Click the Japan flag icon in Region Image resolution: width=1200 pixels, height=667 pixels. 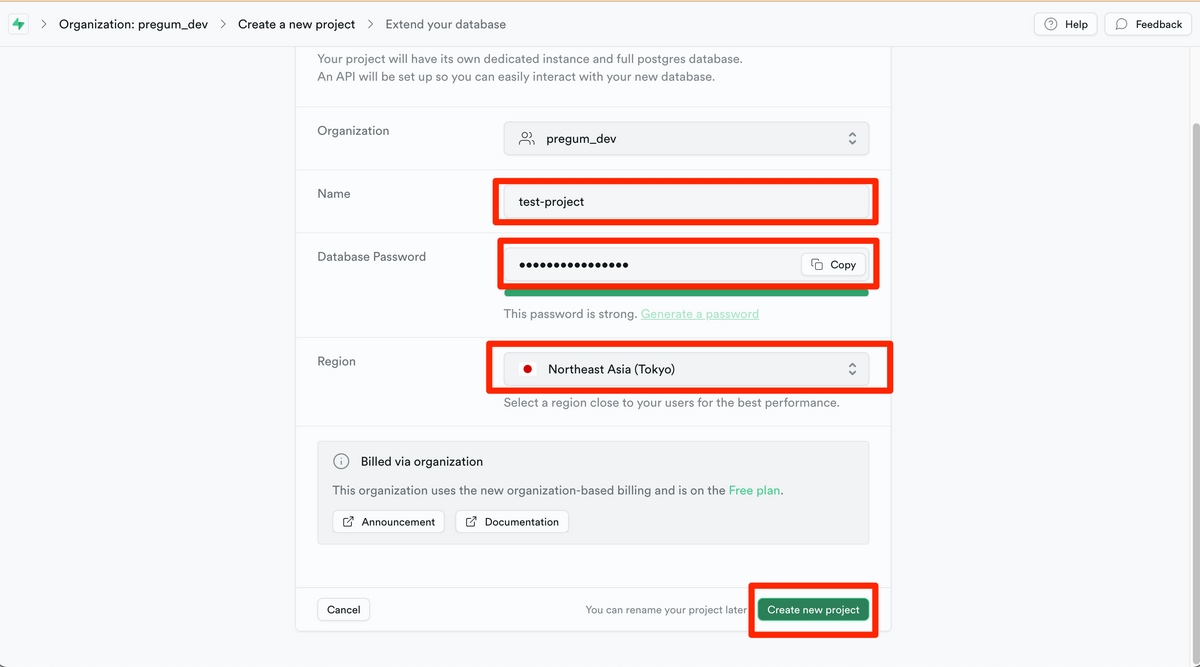528,369
